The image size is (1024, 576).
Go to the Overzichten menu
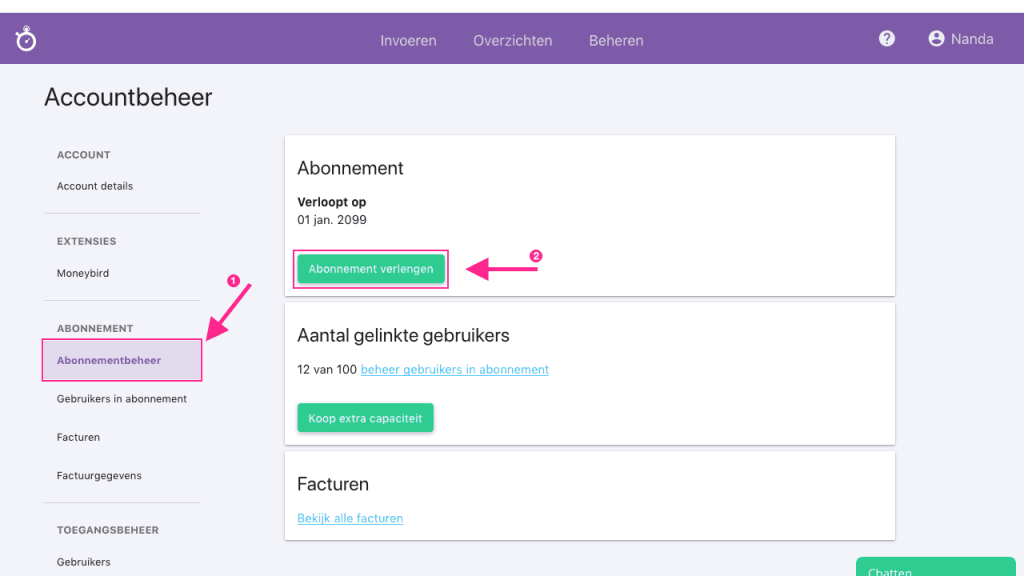pos(512,41)
